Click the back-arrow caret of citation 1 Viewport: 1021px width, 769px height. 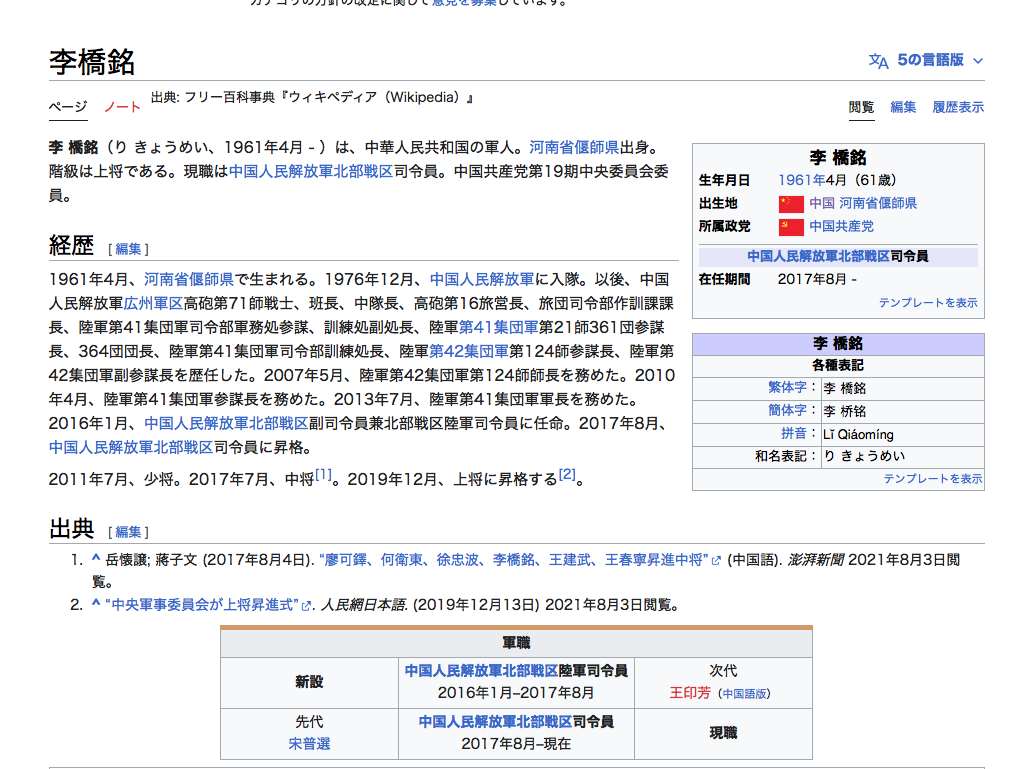click(x=96, y=558)
